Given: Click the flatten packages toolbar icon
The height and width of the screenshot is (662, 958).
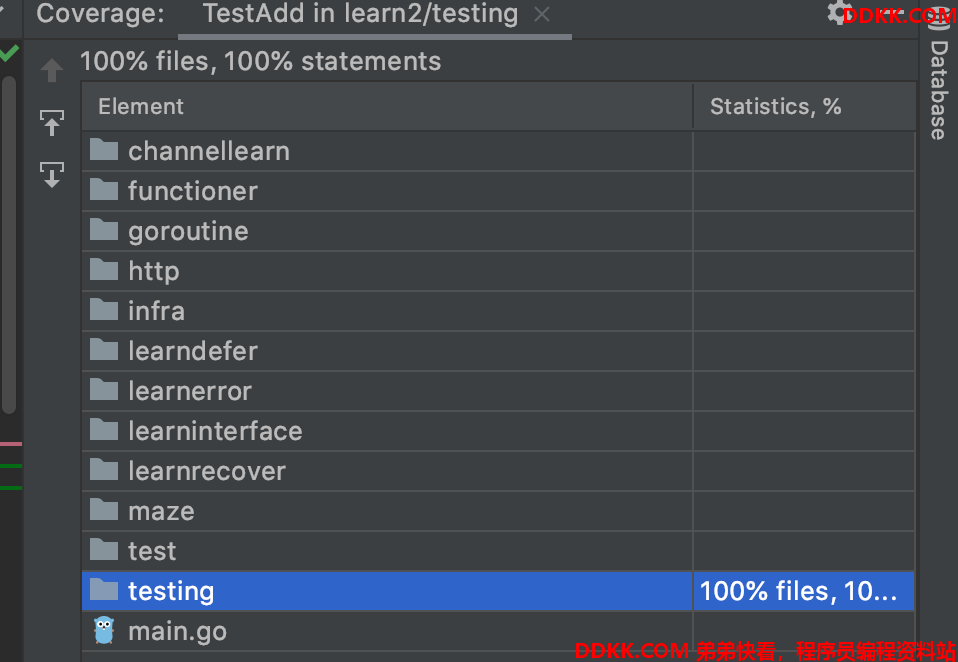Looking at the screenshot, I should pos(52,124).
